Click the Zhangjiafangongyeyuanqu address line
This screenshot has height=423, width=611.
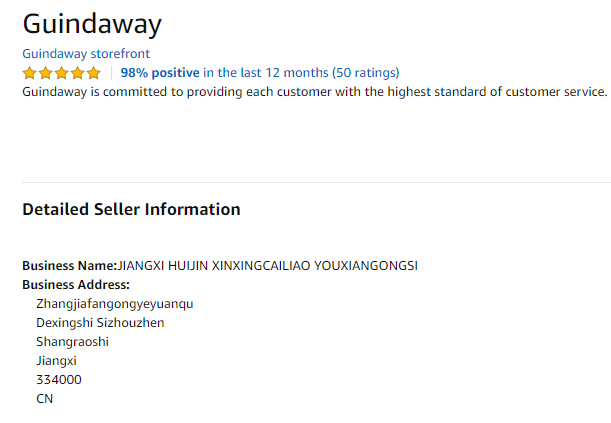pos(114,304)
